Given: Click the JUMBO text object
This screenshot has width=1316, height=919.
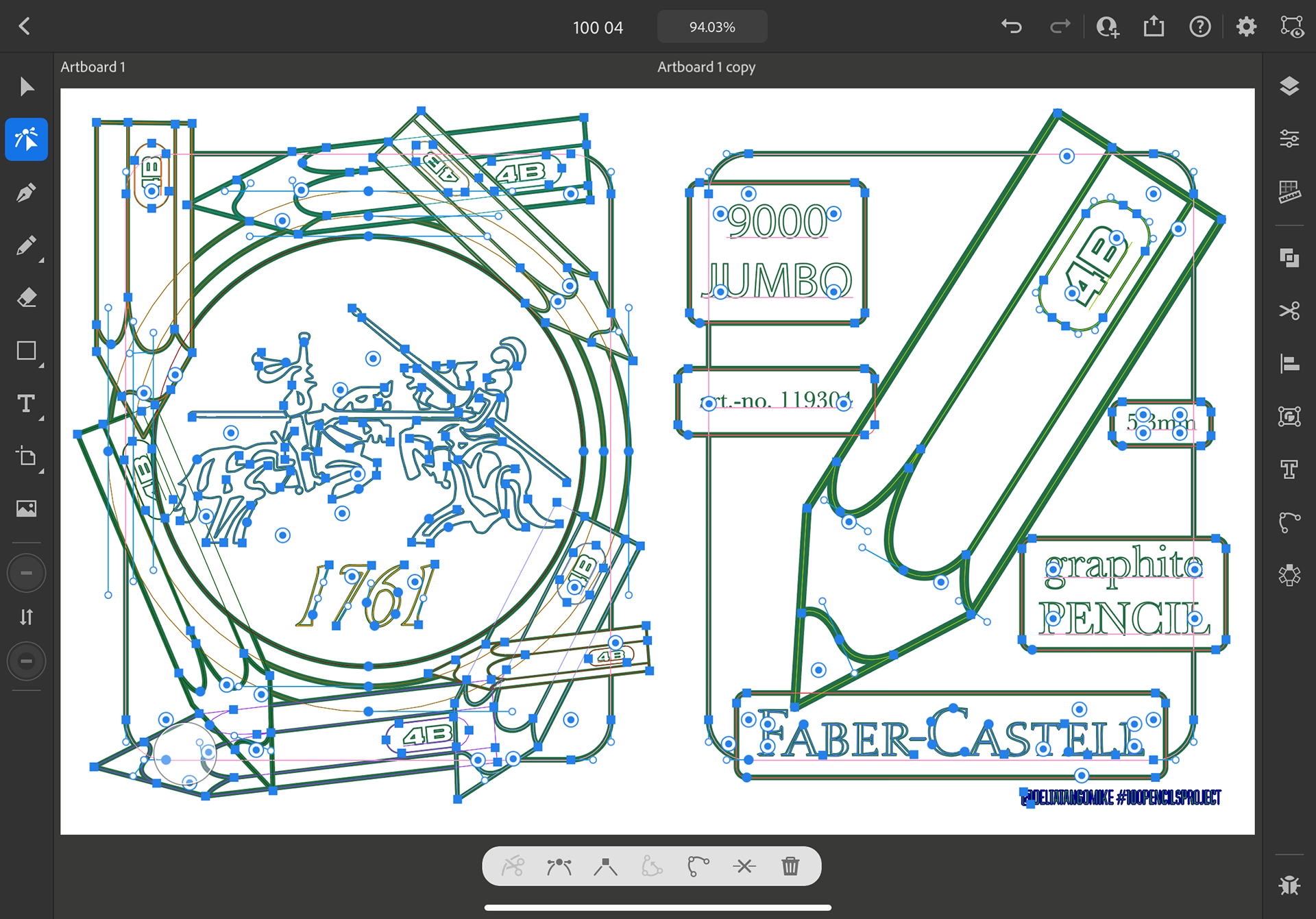Looking at the screenshot, I should point(778,280).
